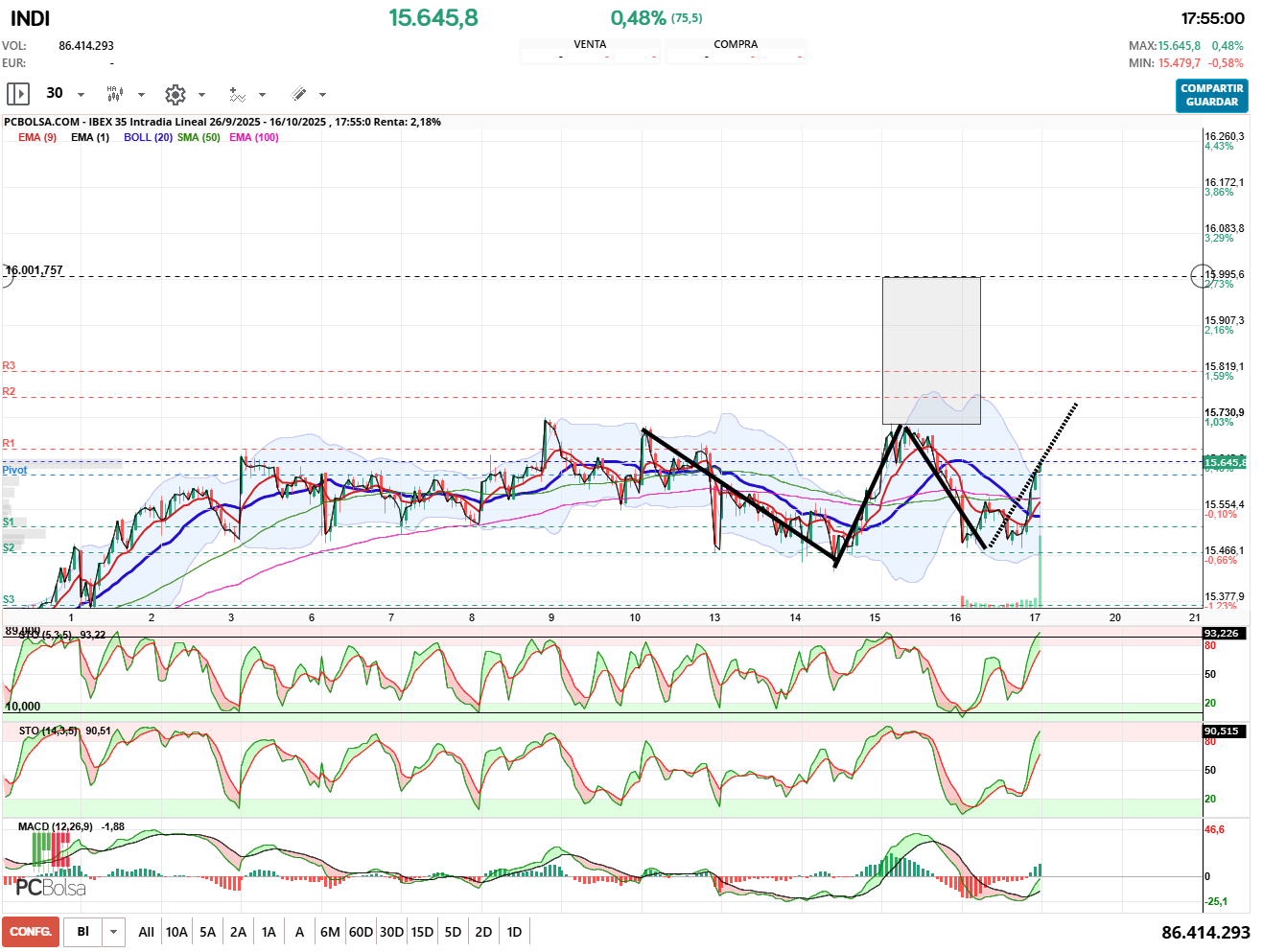The height and width of the screenshot is (952, 1263).
Task: Click the circular marker on the 15.995,6 level
Action: 1202,276
